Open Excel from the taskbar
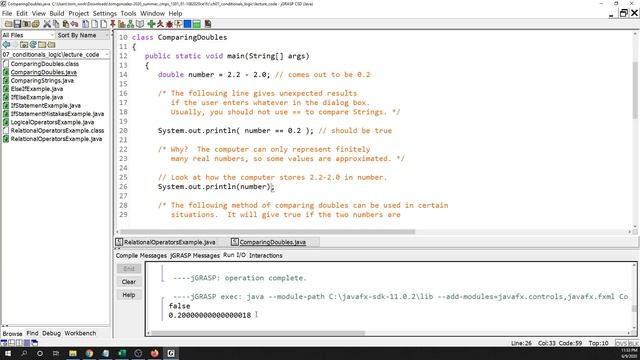The image size is (640, 360). [x=122, y=353]
